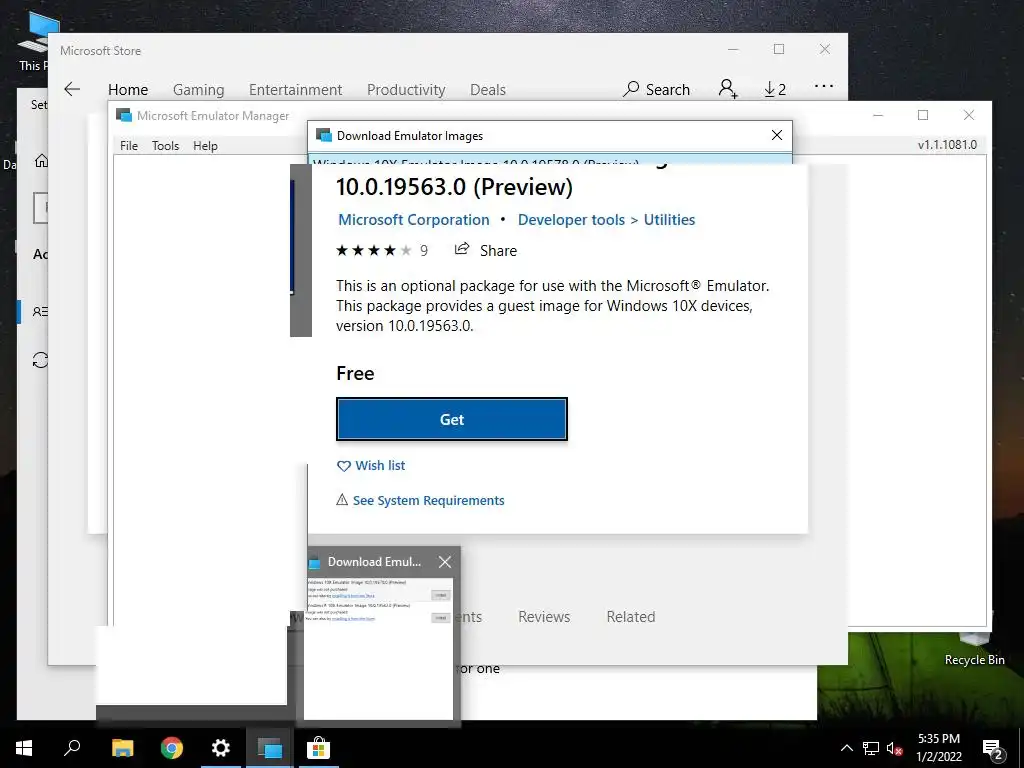Open Settings gear on the taskbar
1024x768 pixels.
coord(221,748)
